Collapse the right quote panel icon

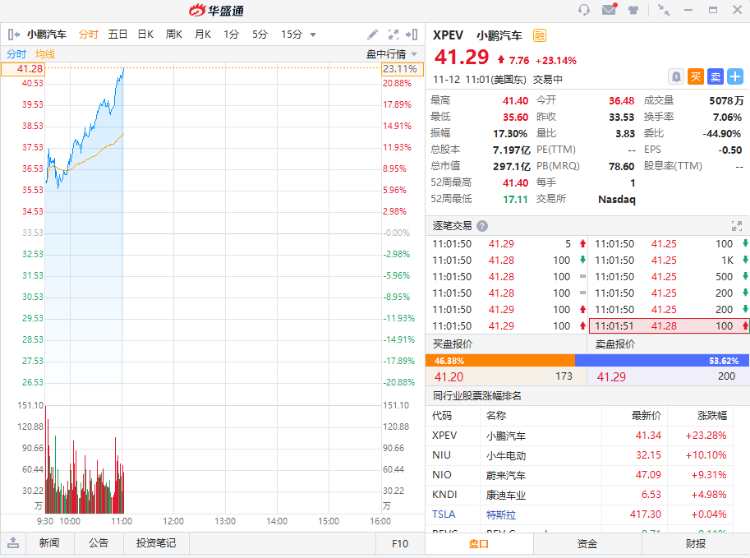click(x=412, y=34)
